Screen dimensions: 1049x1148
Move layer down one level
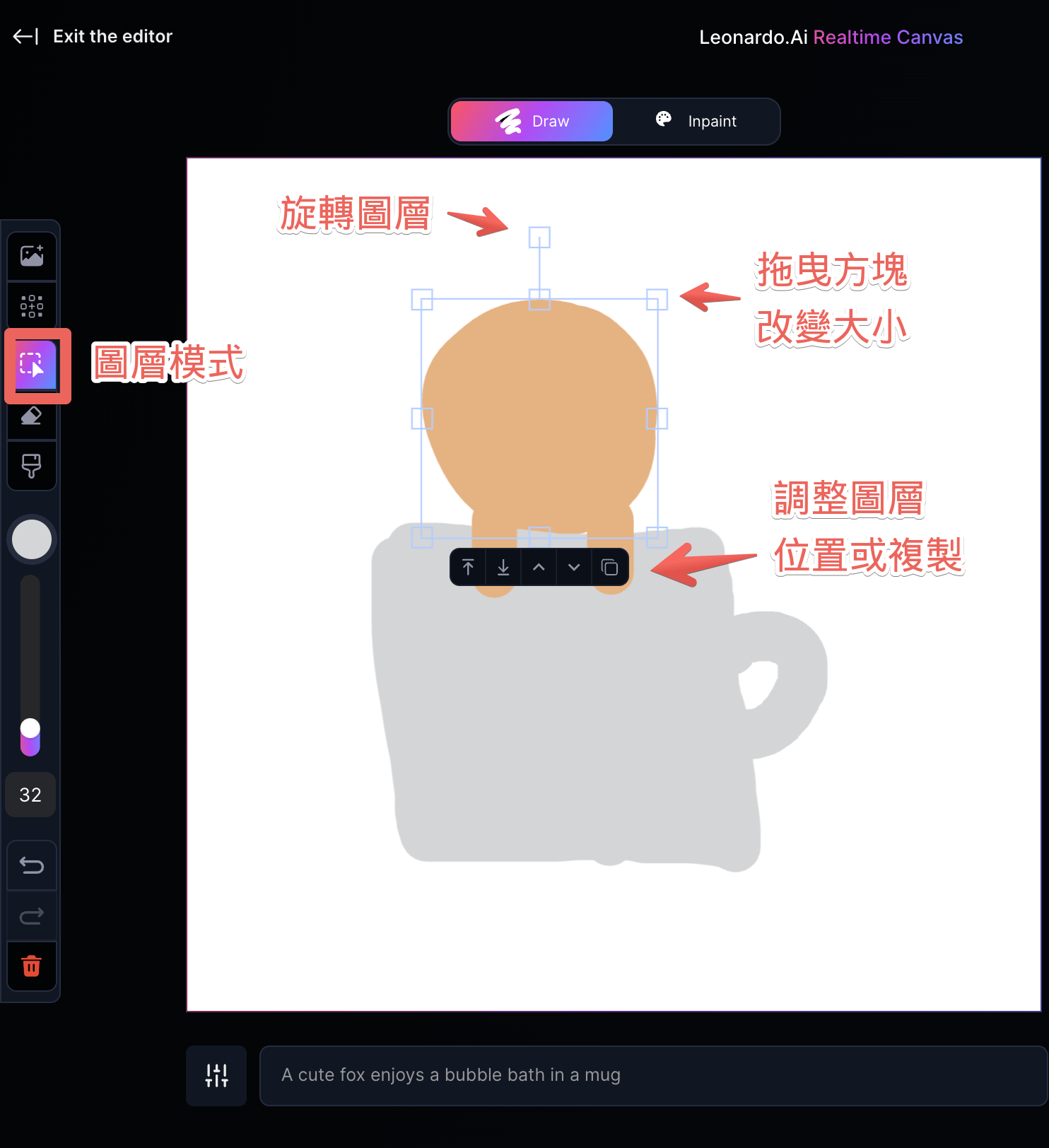pyautogui.click(x=574, y=567)
